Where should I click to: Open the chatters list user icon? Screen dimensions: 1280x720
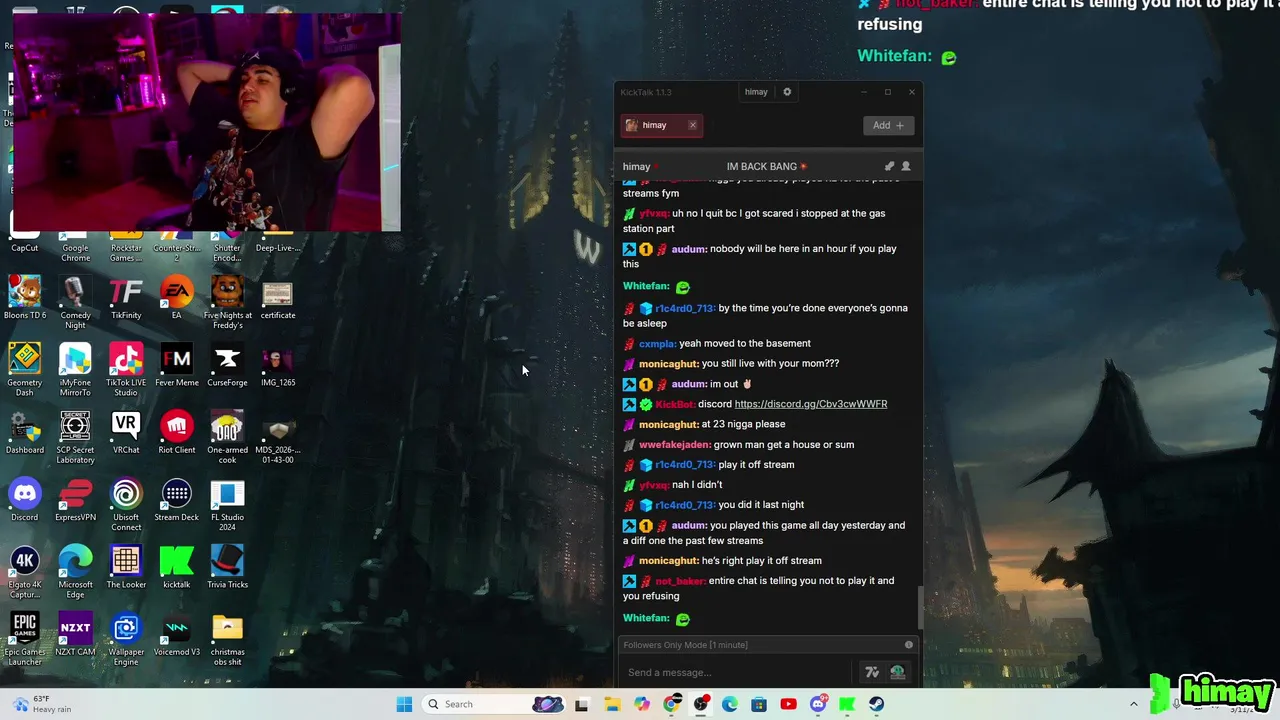click(906, 166)
